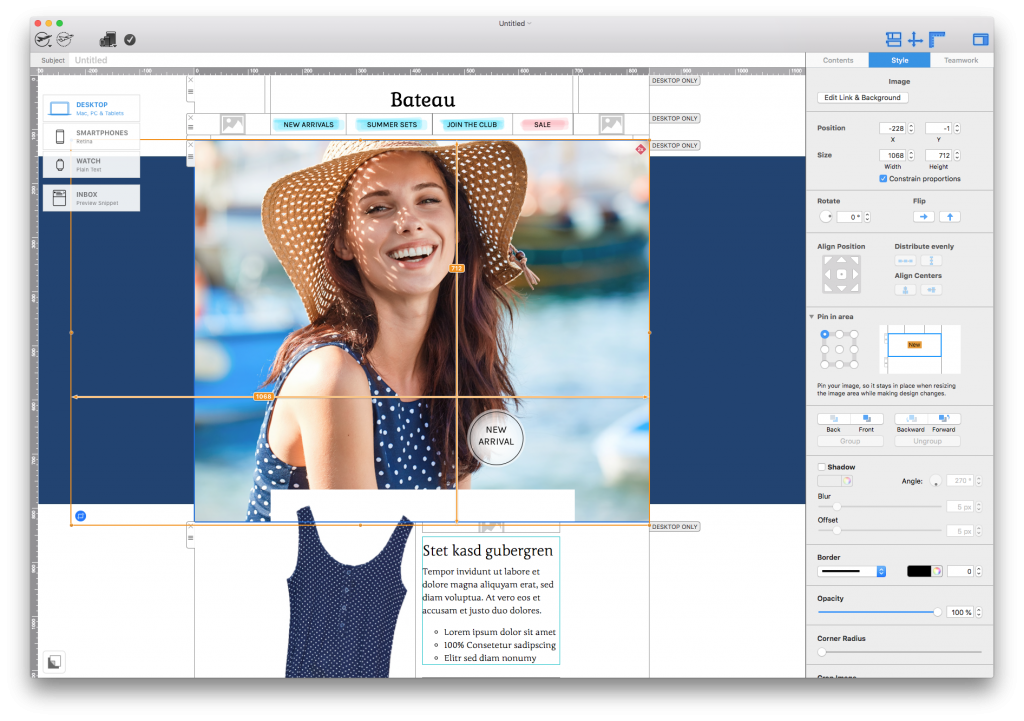Switch to the Contents tab
The width and height of the screenshot is (1024, 721).
pyautogui.click(x=838, y=60)
